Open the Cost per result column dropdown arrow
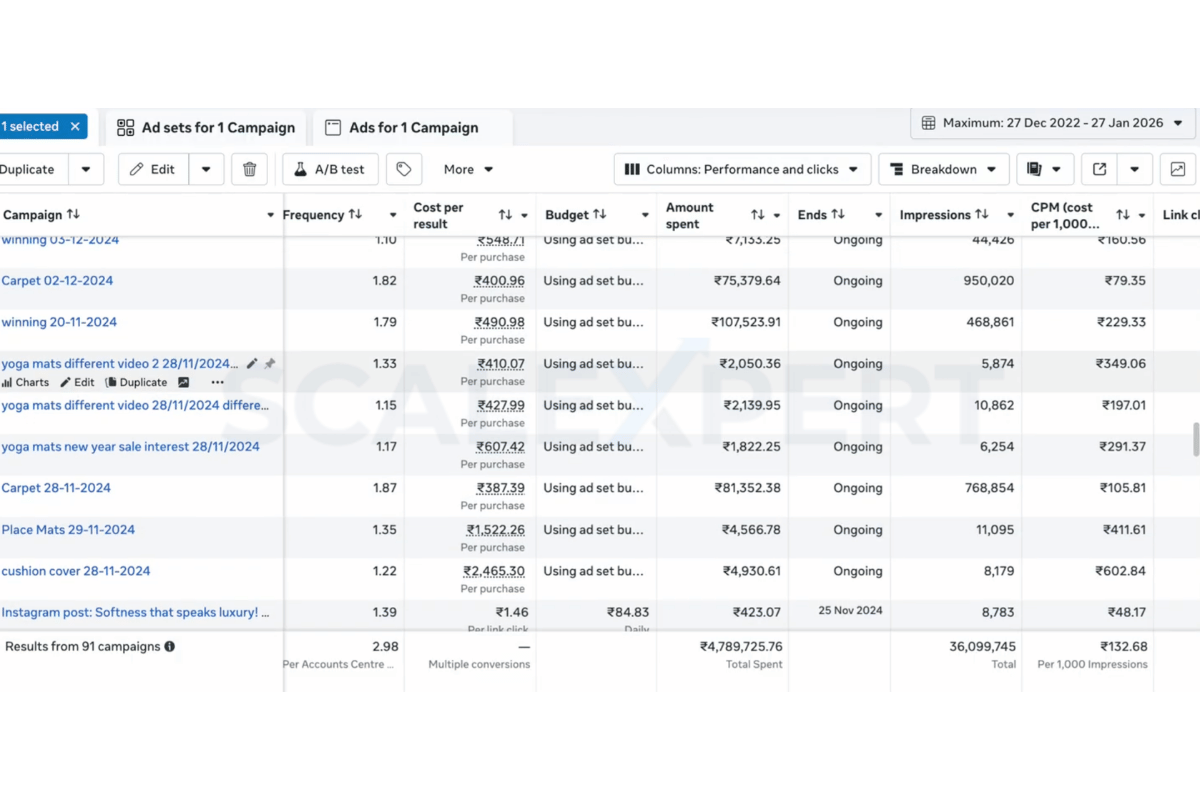The height and width of the screenshot is (800, 1200). 524,215
